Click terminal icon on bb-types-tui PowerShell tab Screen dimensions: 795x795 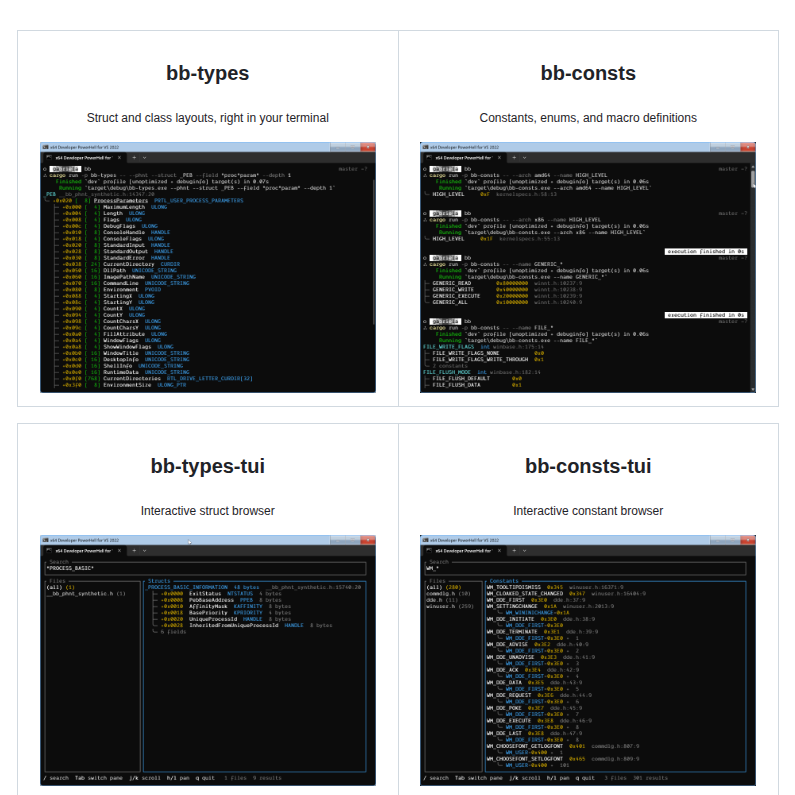point(50,551)
